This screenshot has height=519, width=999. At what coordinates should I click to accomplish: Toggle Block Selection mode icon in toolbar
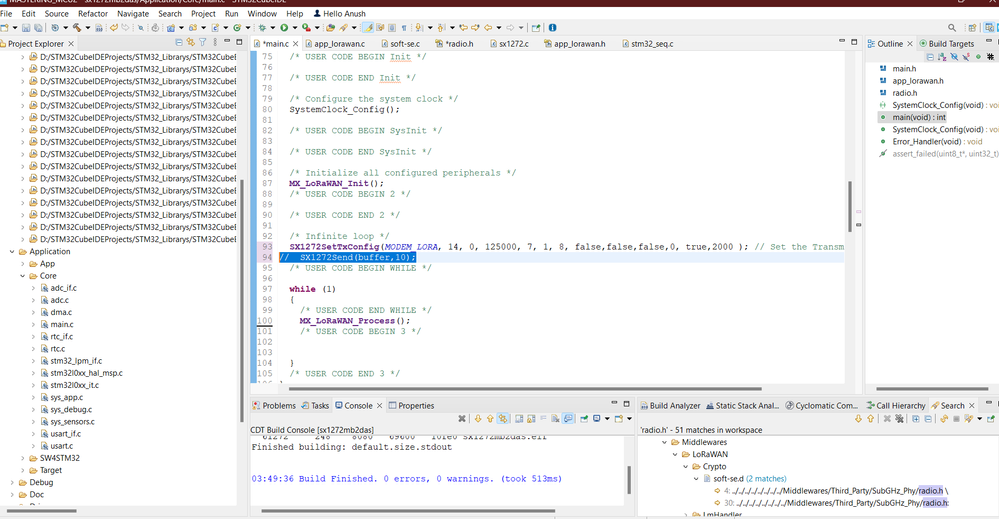[x=392, y=28]
